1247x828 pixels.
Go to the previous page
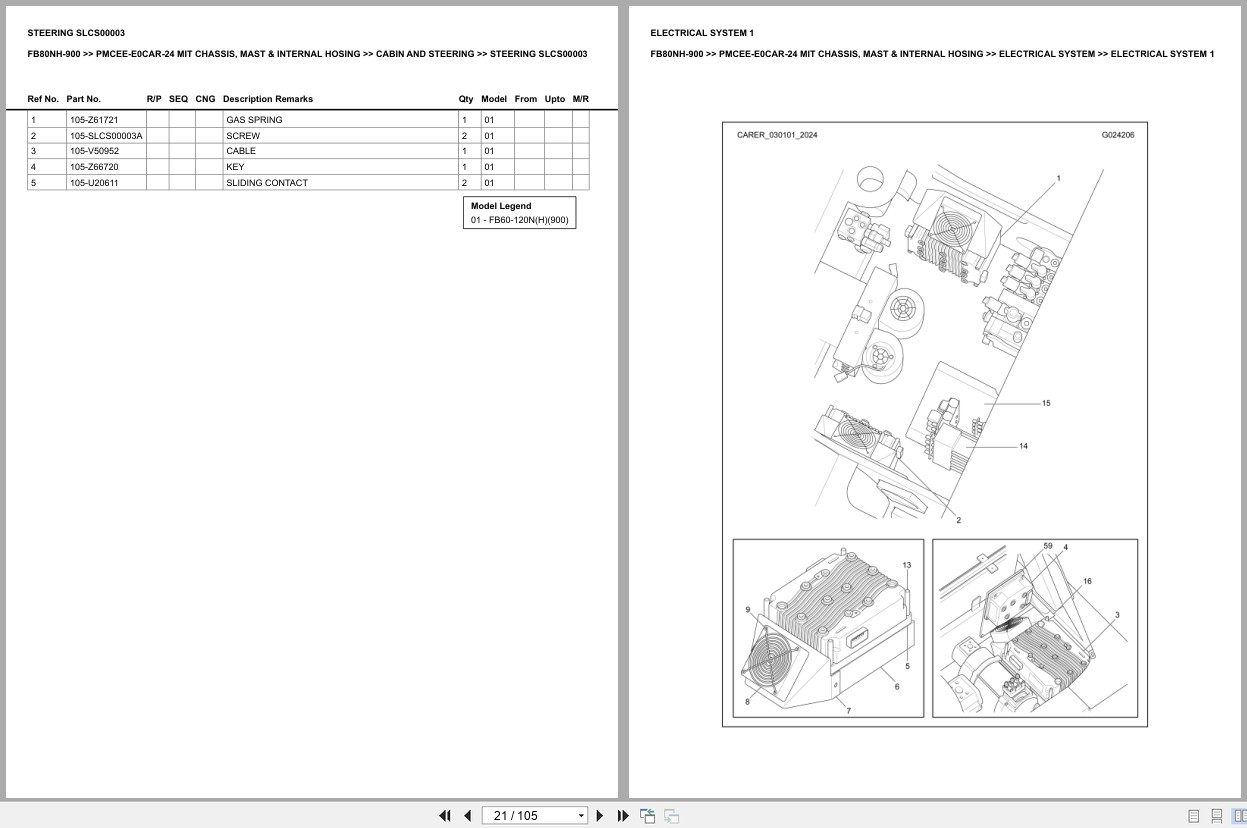(x=467, y=816)
